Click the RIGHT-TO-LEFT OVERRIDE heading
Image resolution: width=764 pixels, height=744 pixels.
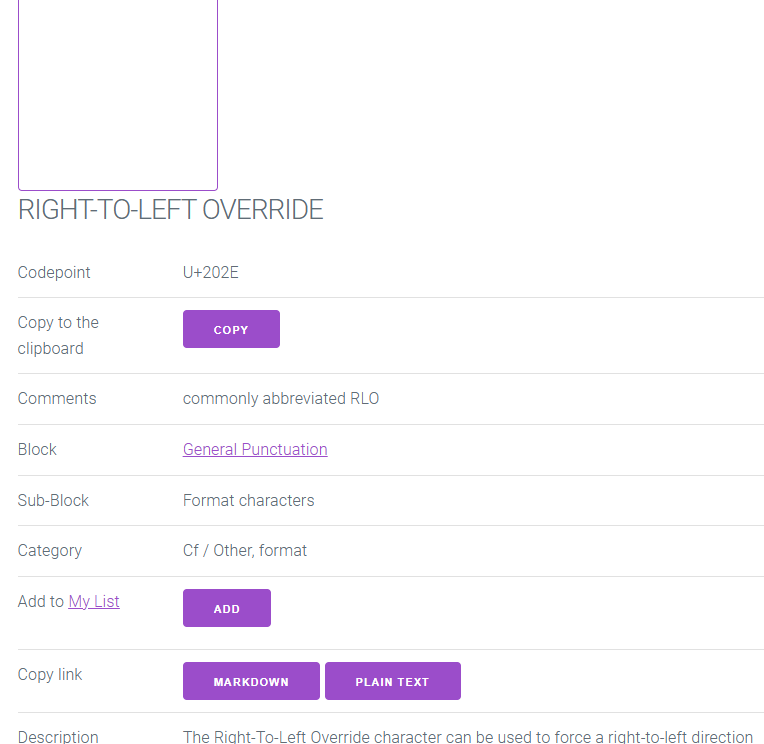[171, 210]
